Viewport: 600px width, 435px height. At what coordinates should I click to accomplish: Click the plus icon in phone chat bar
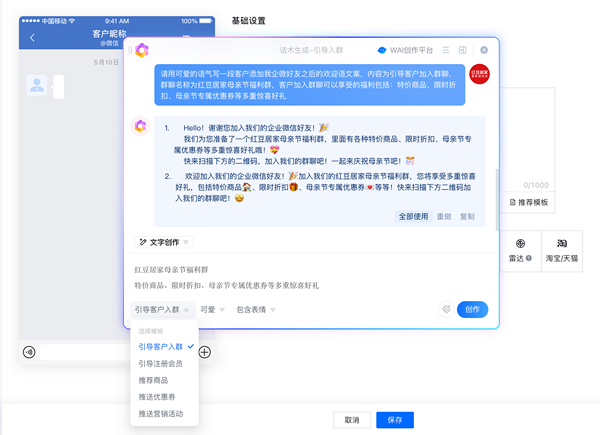coord(204,352)
